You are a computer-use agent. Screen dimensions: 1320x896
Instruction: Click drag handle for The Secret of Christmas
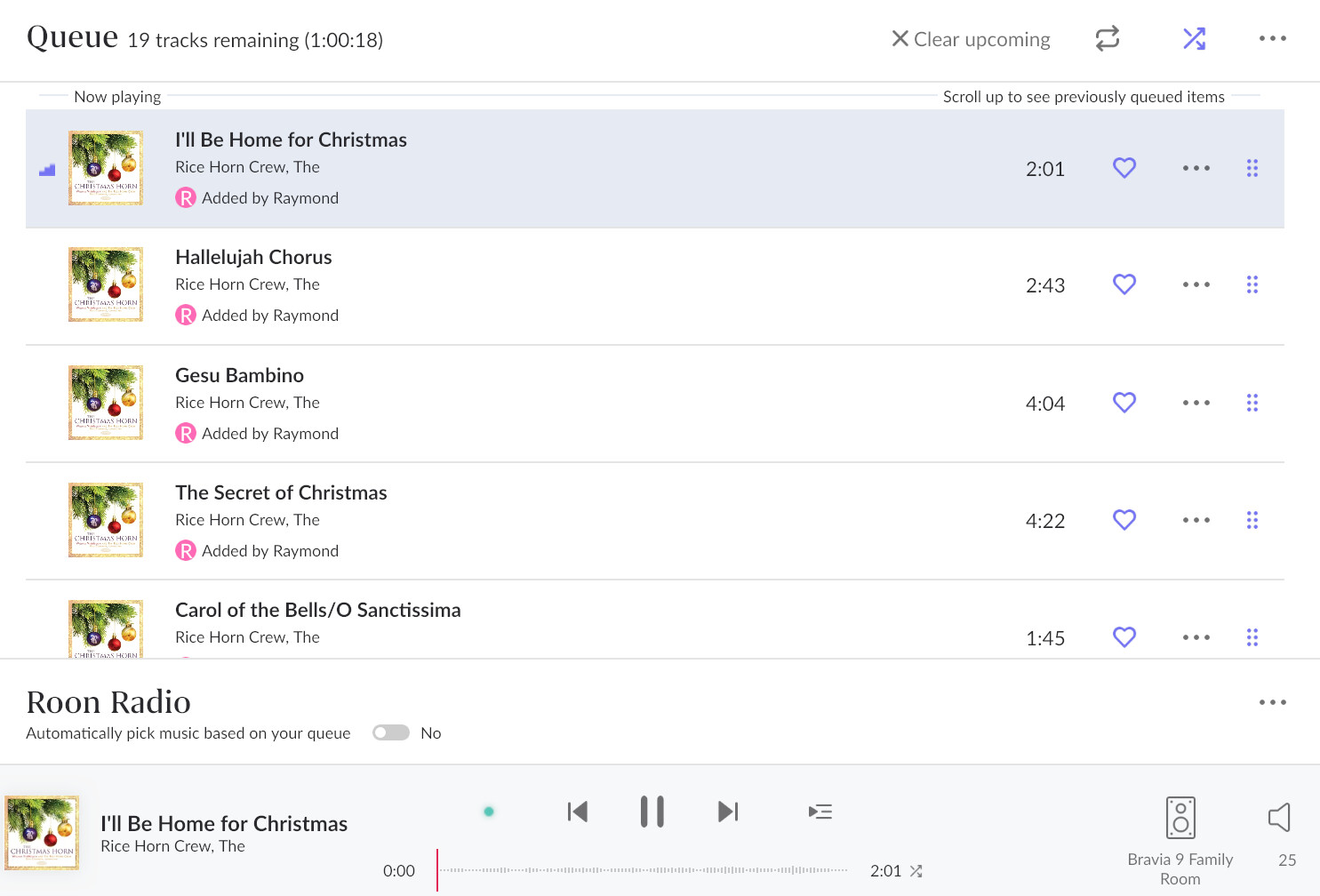click(x=1252, y=520)
